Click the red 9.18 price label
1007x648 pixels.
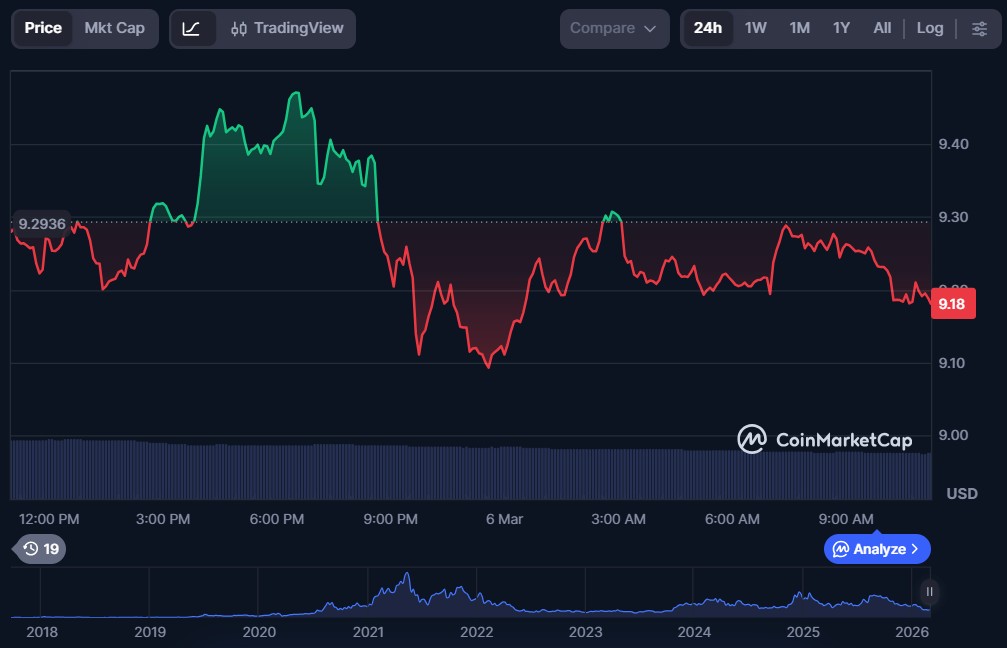(951, 303)
